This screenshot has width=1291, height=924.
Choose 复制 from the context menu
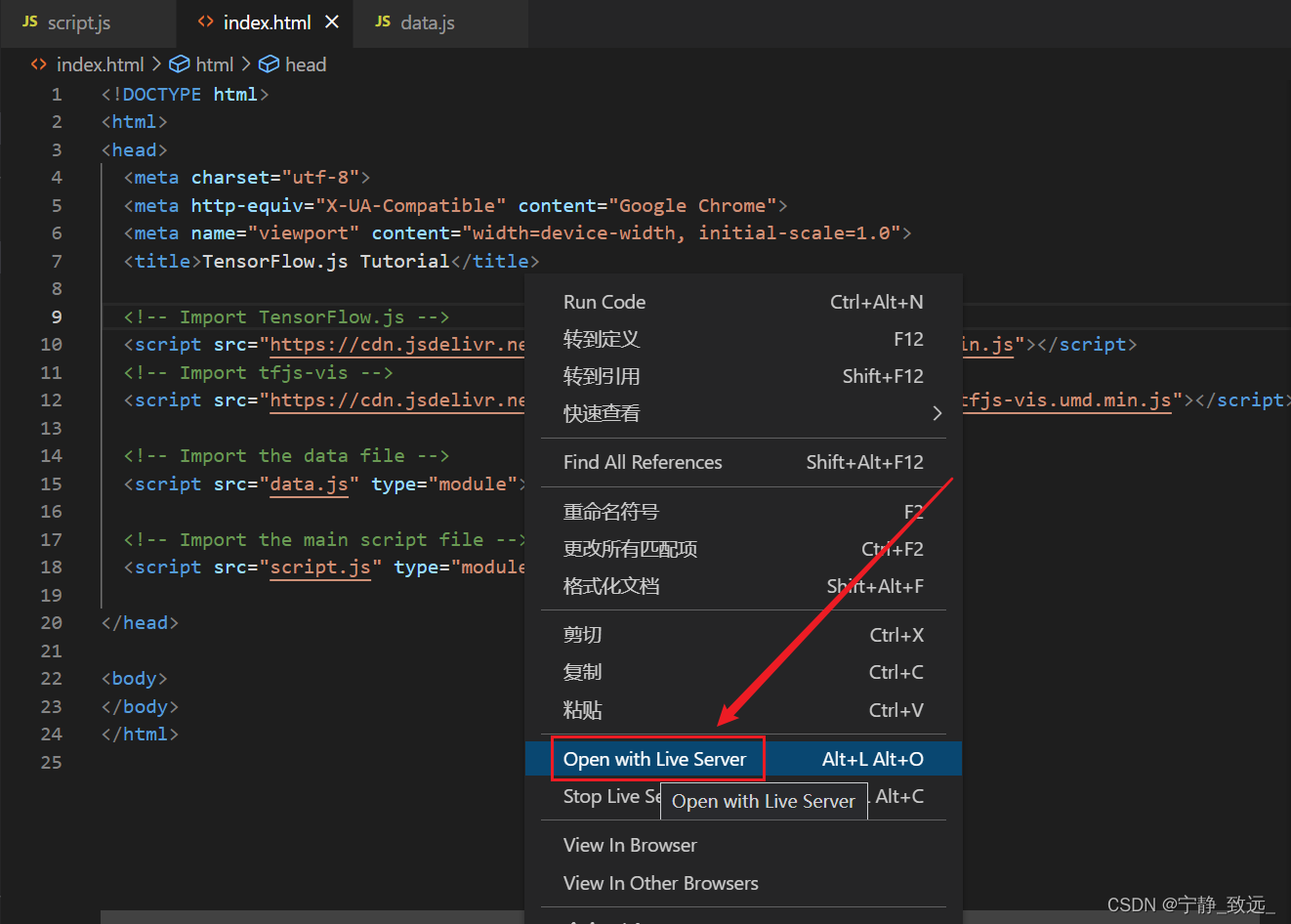pos(743,672)
